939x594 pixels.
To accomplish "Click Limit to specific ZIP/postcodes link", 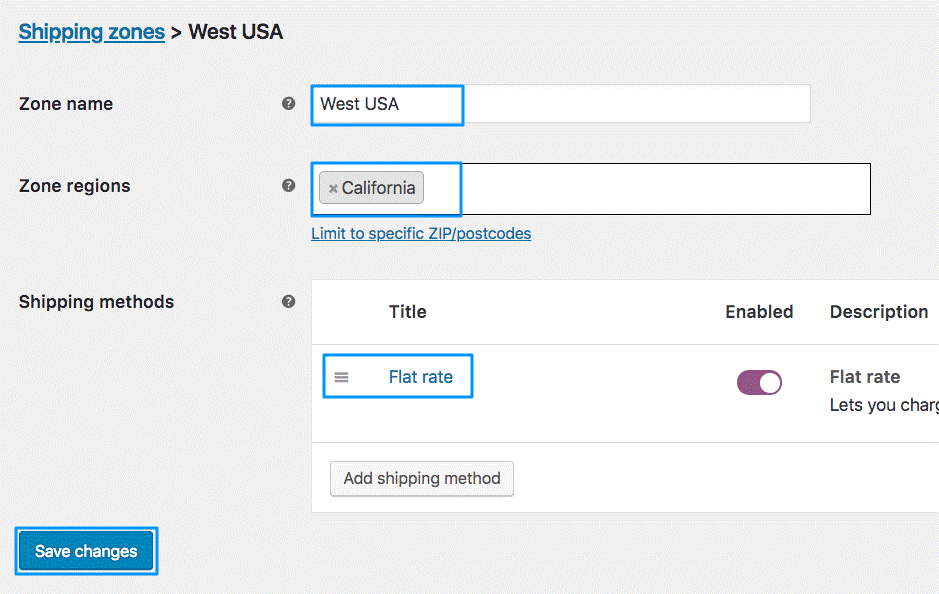I will pyautogui.click(x=421, y=233).
